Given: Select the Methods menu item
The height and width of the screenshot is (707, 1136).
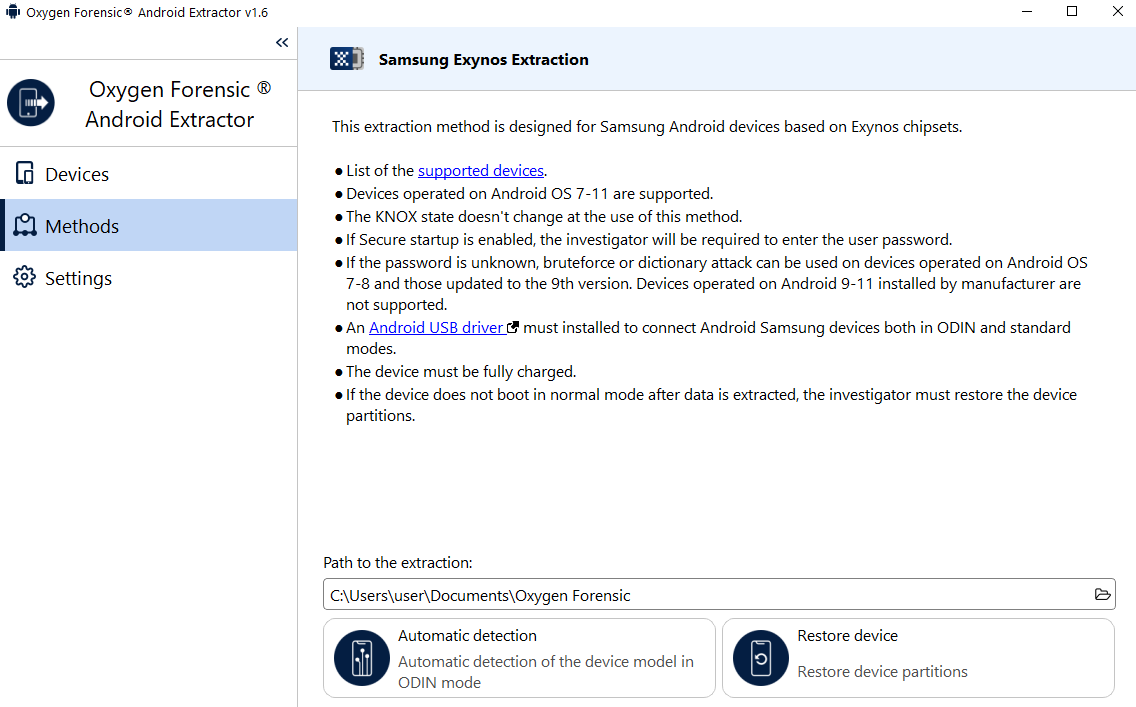Looking at the screenshot, I should (x=149, y=226).
